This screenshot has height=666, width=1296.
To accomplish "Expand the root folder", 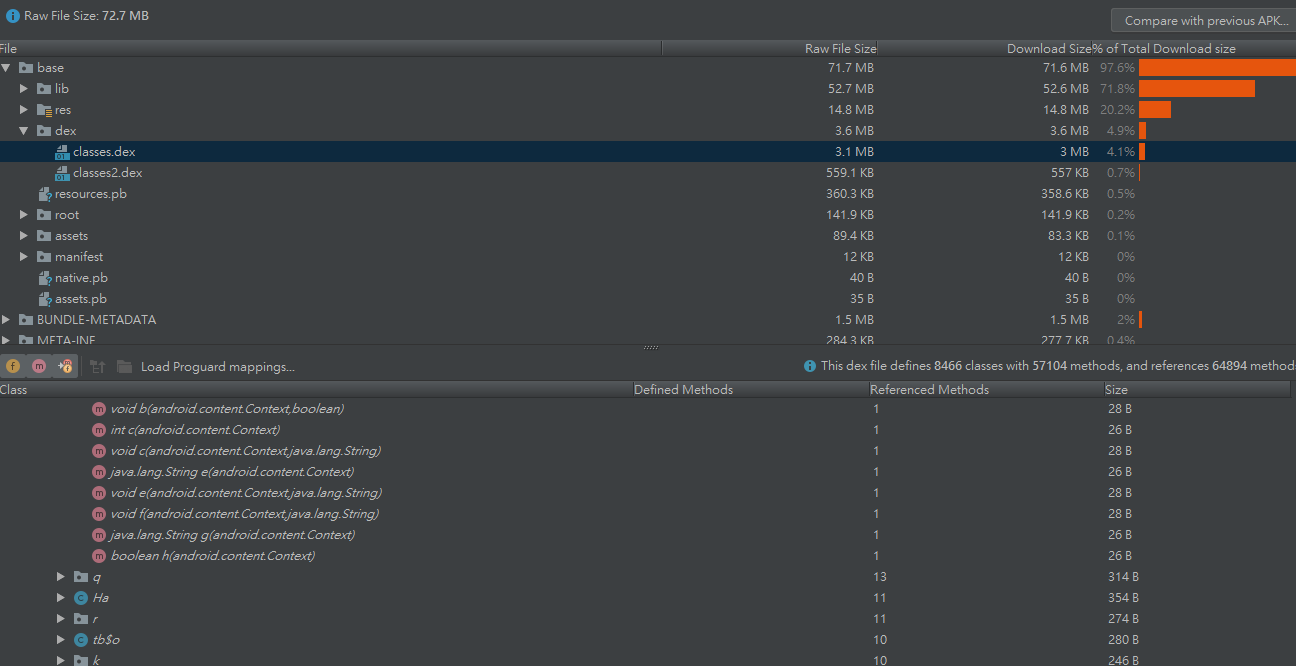I will coord(24,215).
